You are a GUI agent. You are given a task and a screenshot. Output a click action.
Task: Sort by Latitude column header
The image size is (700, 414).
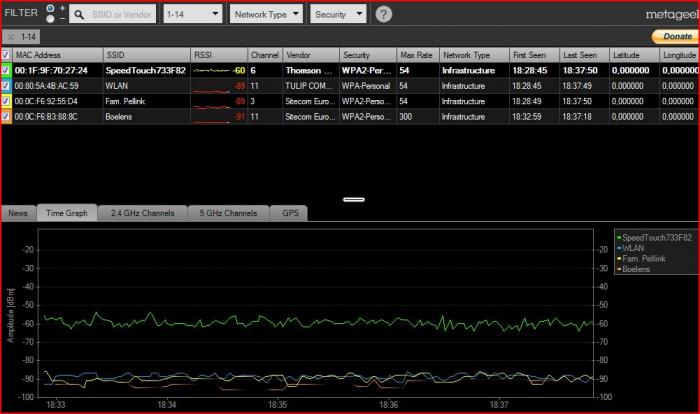(x=634, y=55)
